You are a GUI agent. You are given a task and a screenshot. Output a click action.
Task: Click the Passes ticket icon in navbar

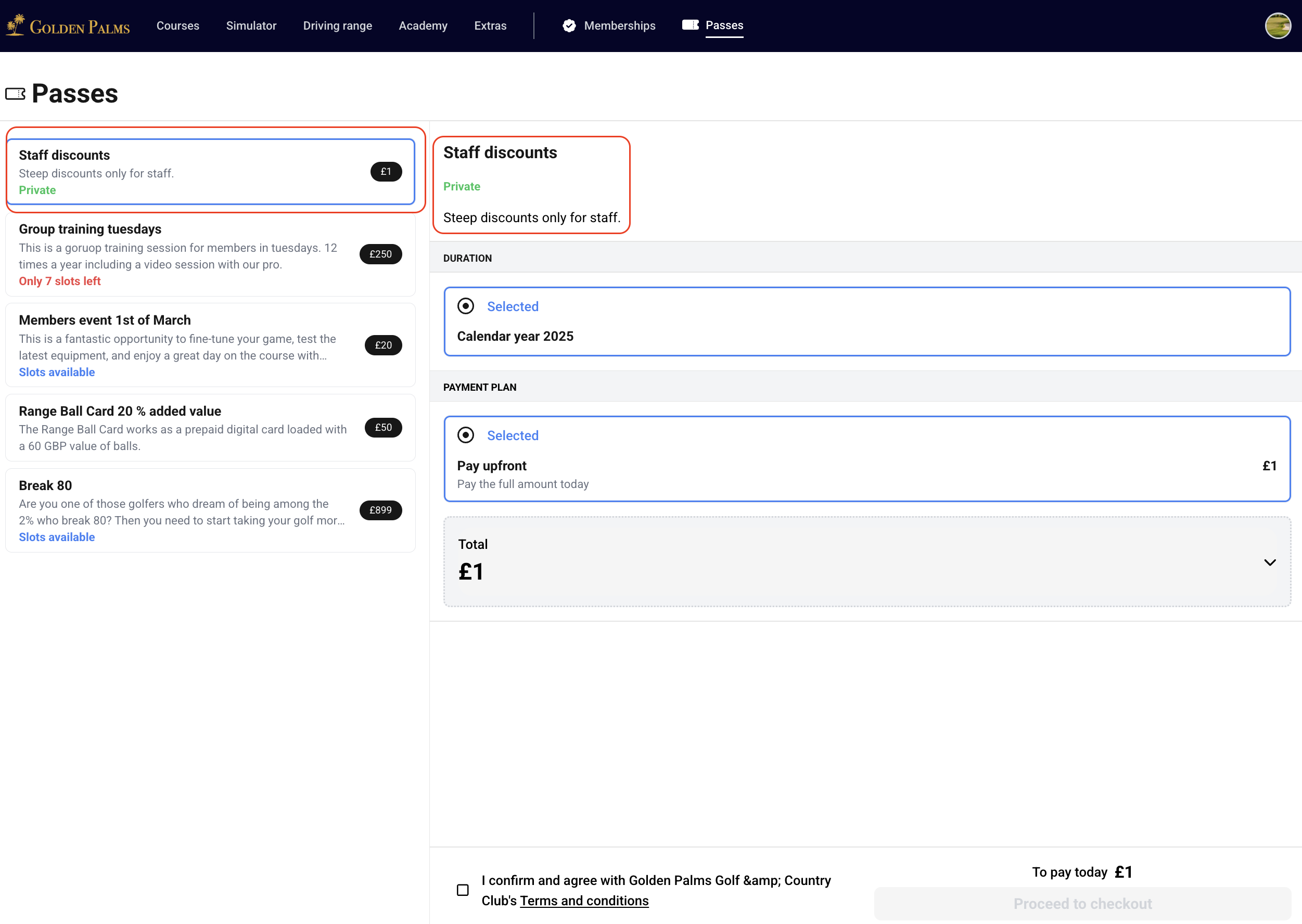tap(690, 25)
